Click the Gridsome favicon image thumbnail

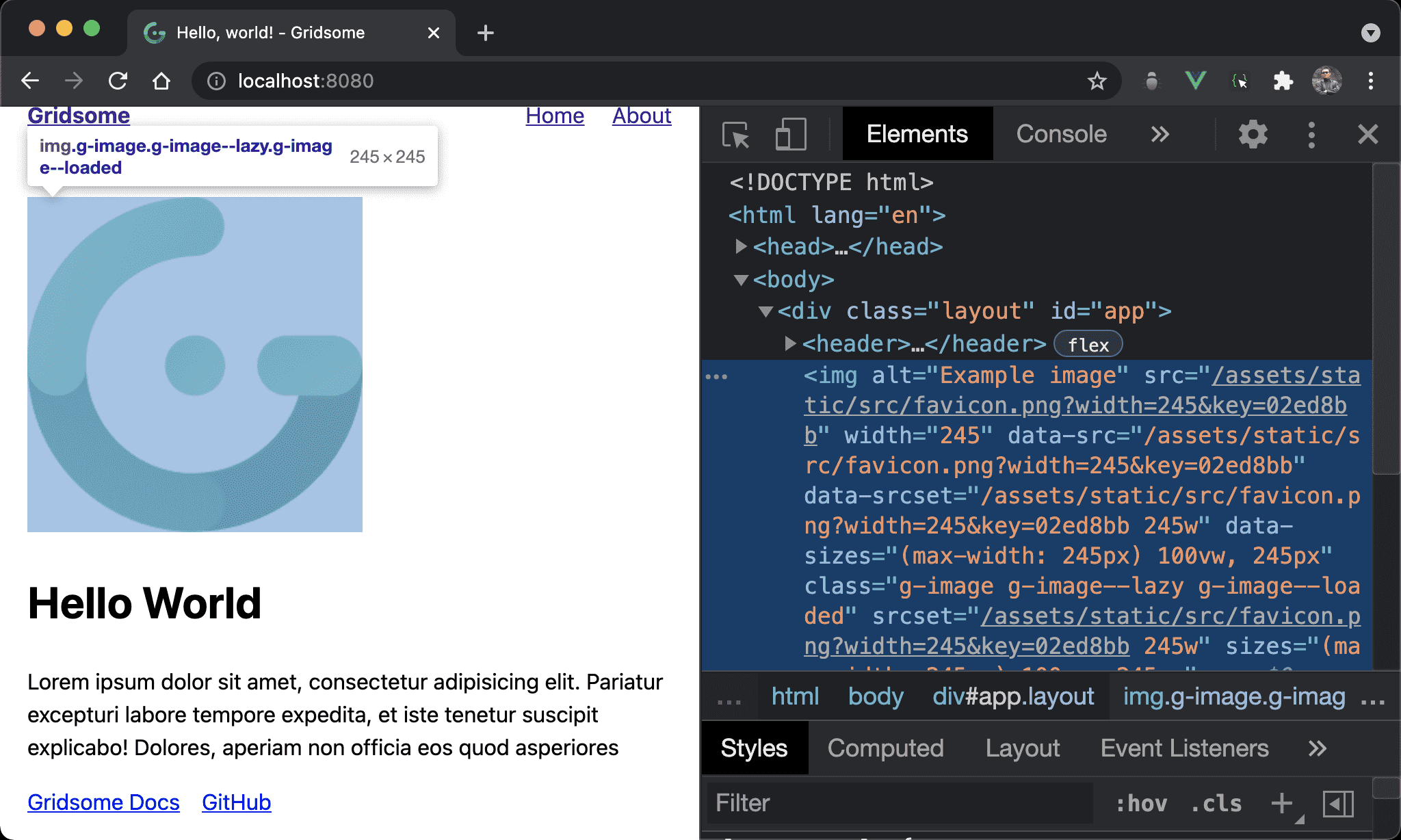[x=195, y=365]
